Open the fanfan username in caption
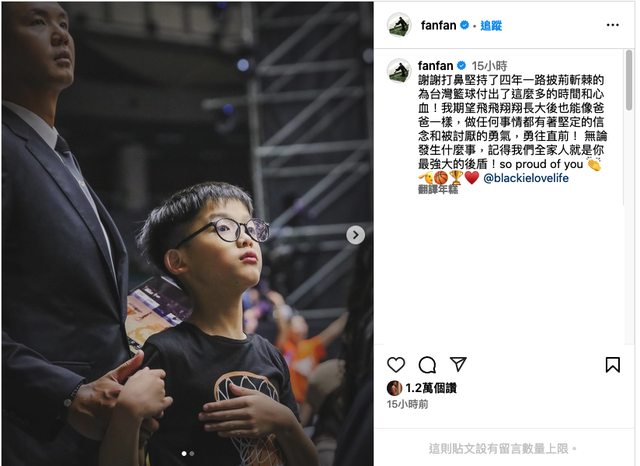This screenshot has width=640, height=466. click(436, 66)
